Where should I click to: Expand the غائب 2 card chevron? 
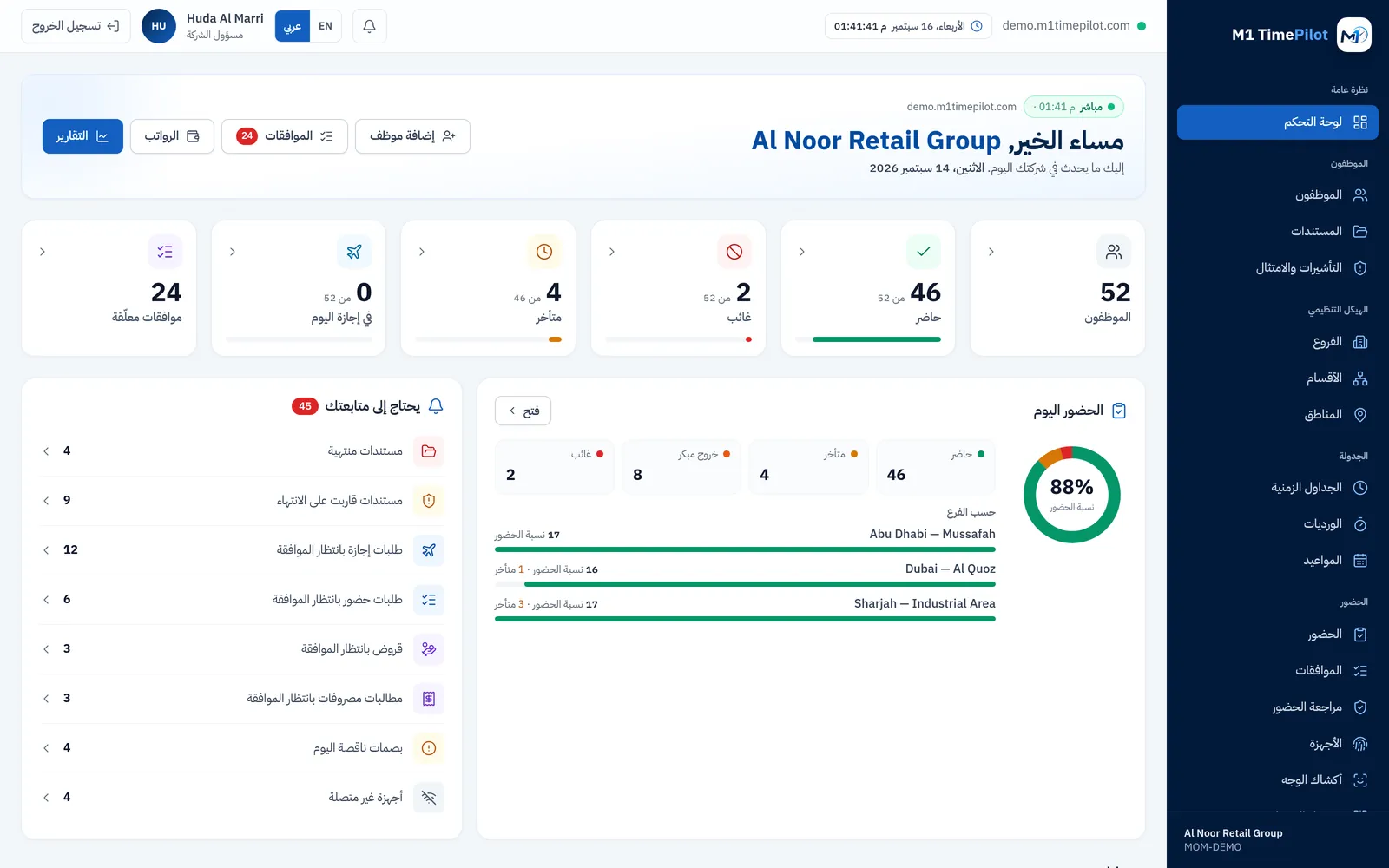[612, 252]
